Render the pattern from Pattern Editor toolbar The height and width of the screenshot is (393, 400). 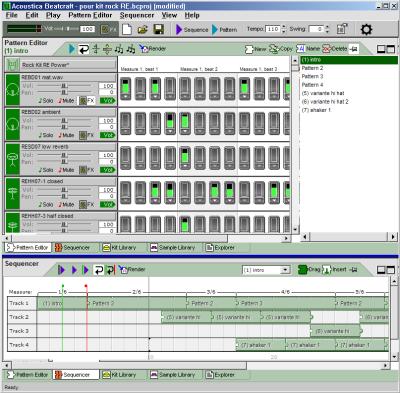pyautogui.click(x=152, y=49)
